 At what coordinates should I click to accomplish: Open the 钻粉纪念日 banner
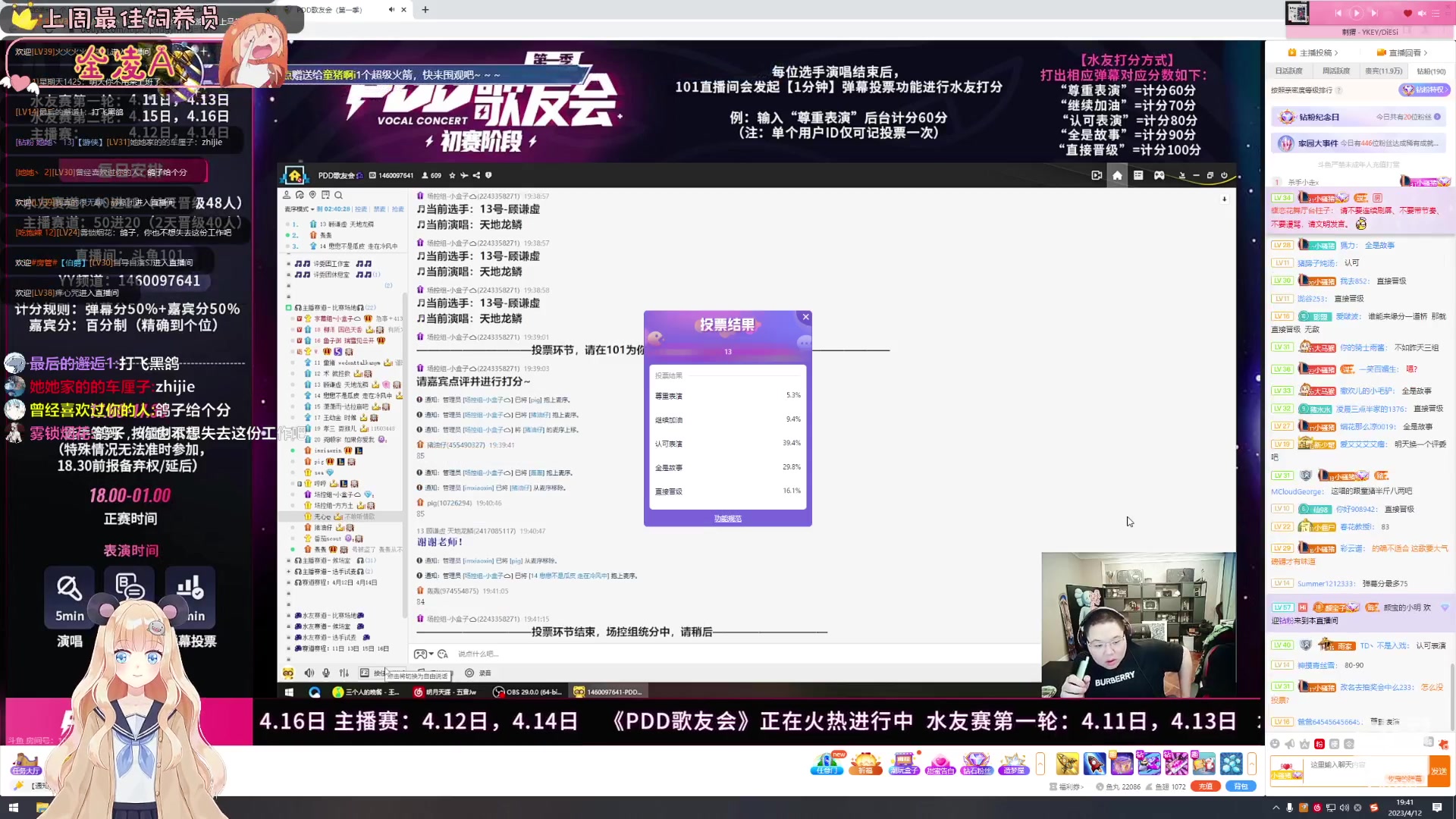click(x=1358, y=117)
